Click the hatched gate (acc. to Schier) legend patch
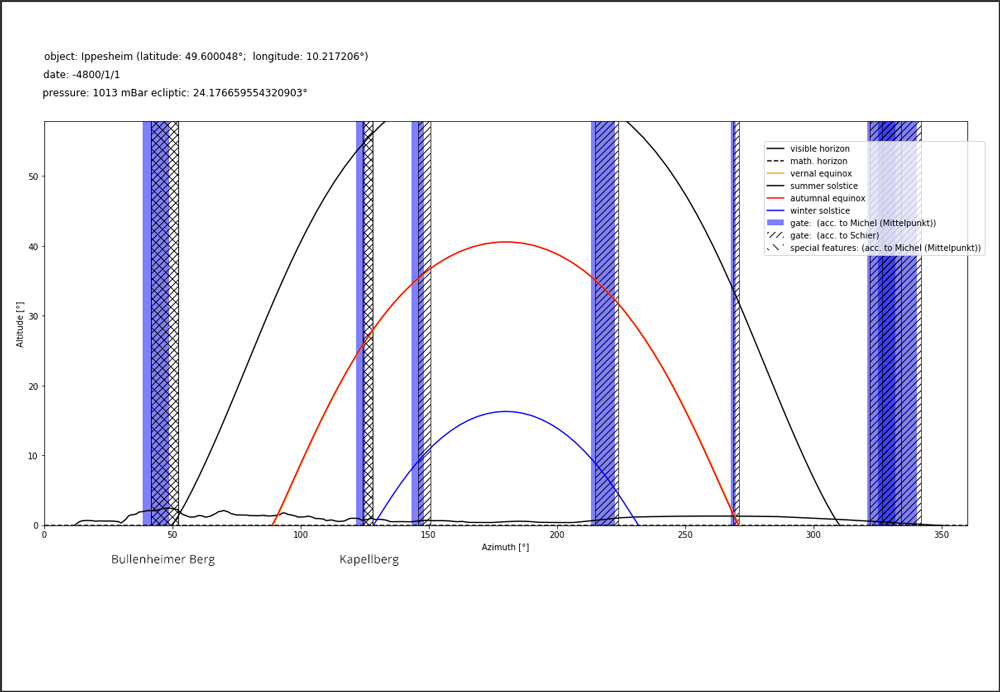The image size is (1000, 692). click(775, 236)
